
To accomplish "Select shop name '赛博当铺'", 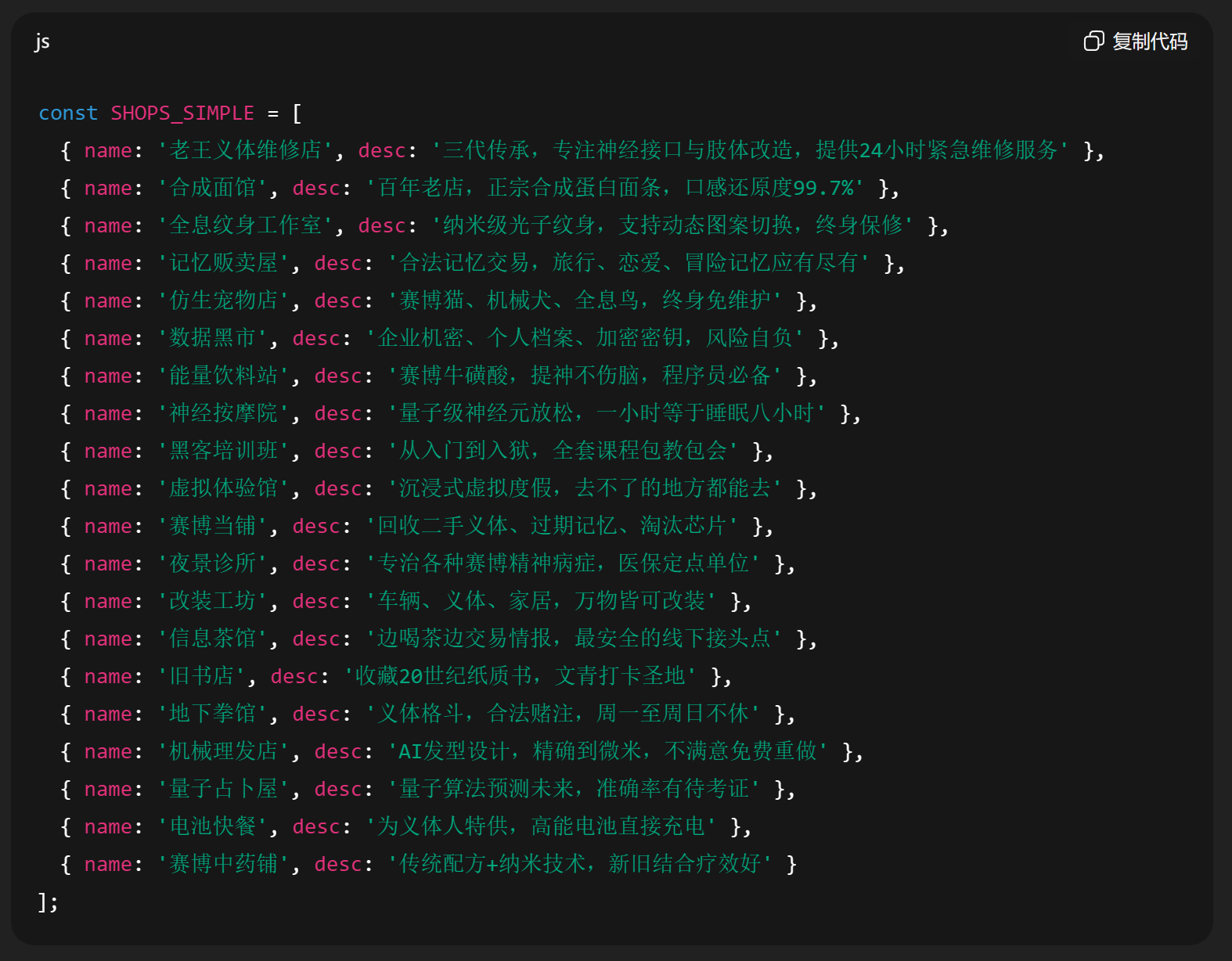I will [213, 526].
